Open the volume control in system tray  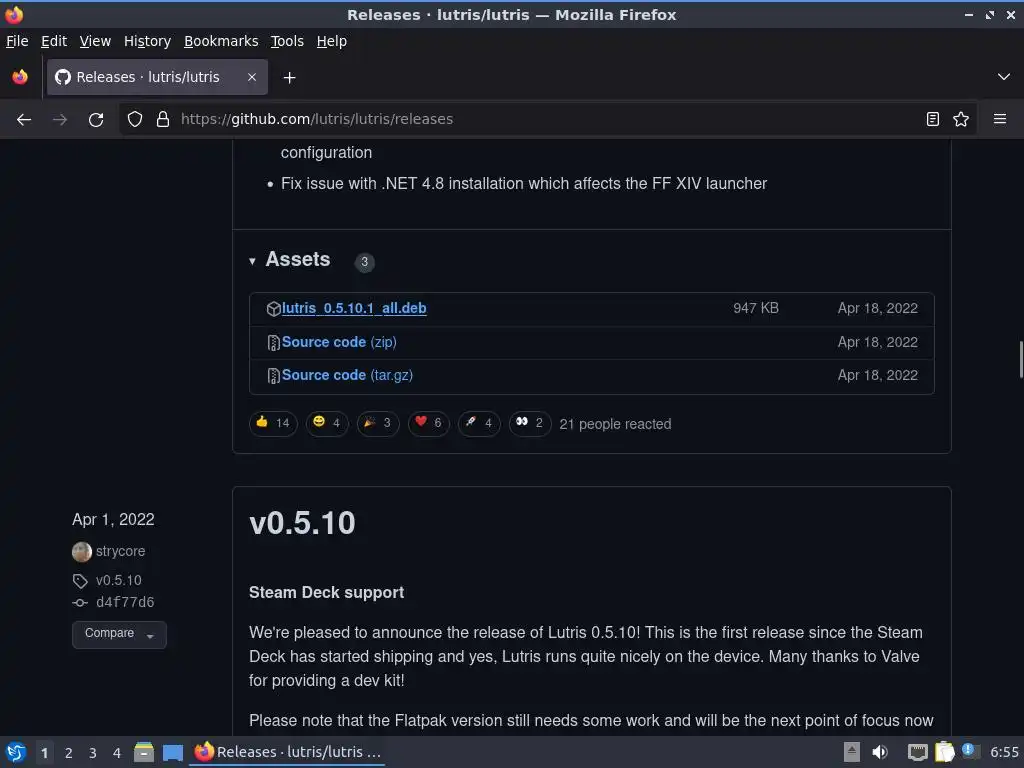(x=880, y=752)
